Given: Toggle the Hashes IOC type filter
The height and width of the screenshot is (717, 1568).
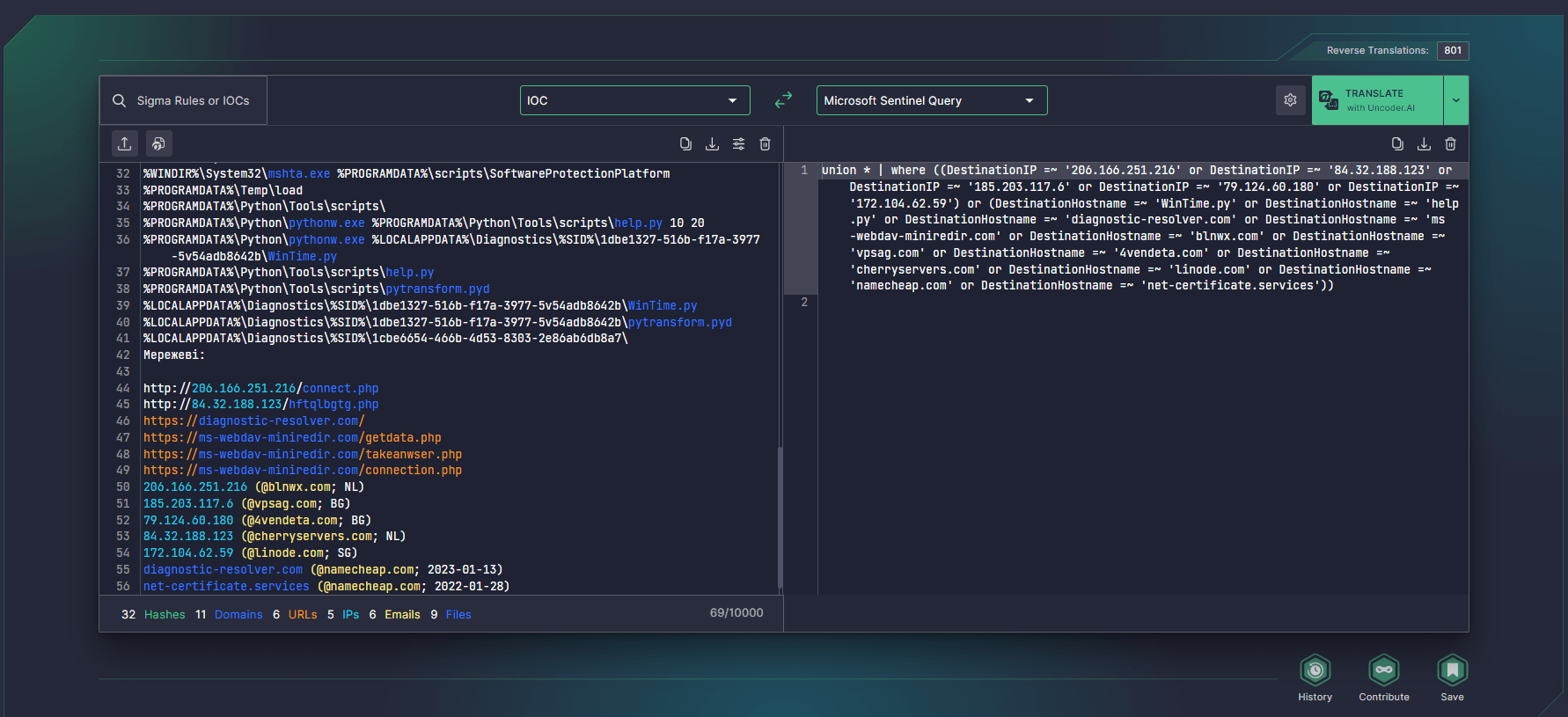Looking at the screenshot, I should pyautogui.click(x=165, y=614).
